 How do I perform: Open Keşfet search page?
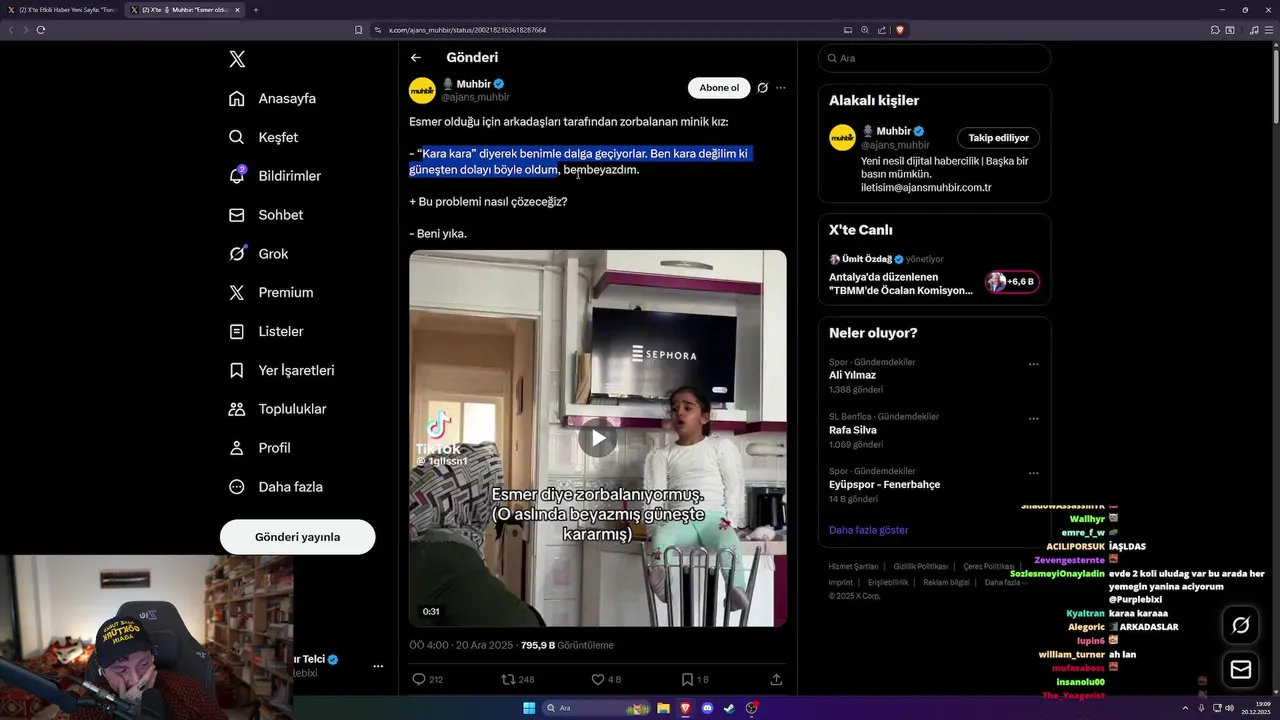tap(263, 137)
